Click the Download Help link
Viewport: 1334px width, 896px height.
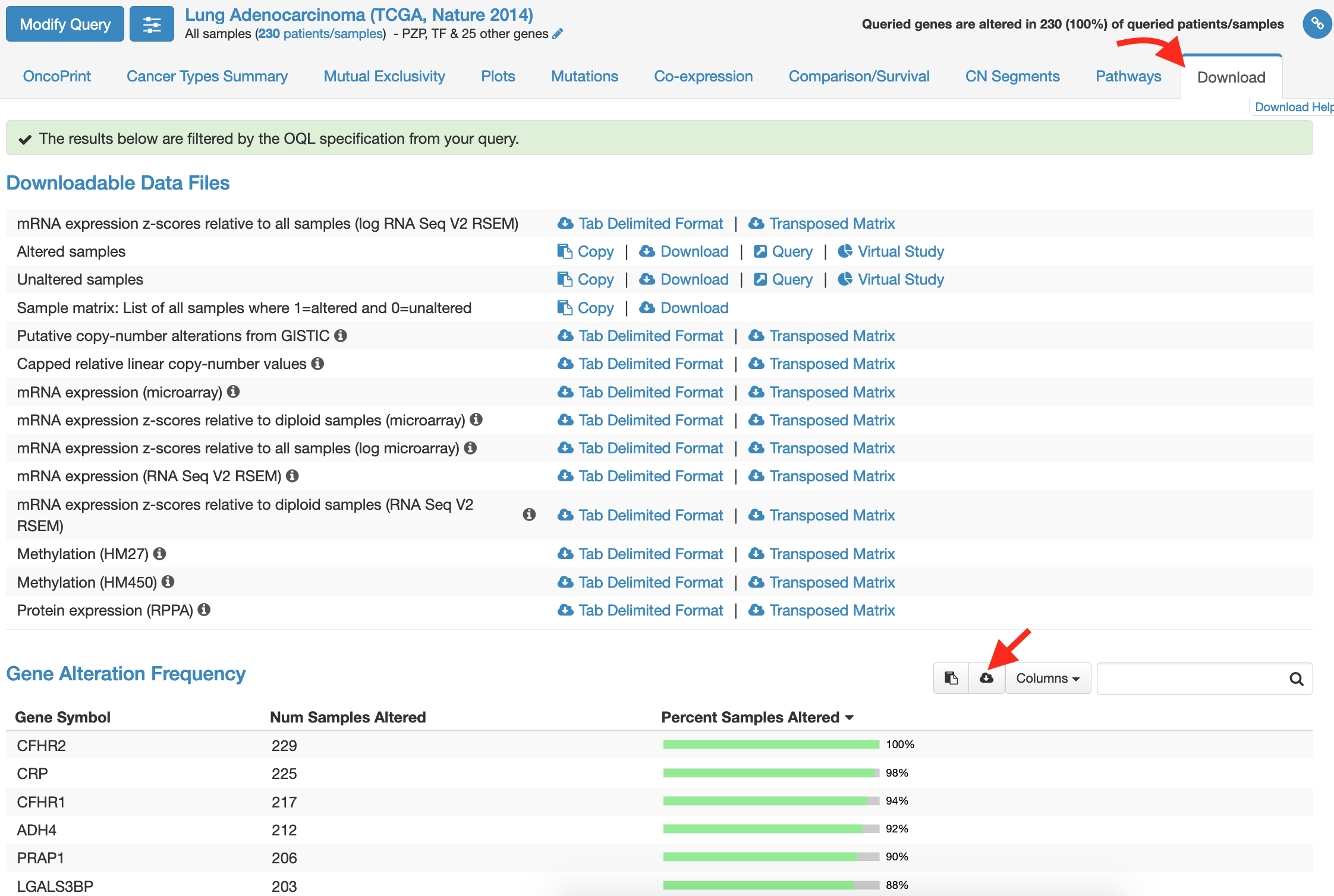(x=1293, y=107)
